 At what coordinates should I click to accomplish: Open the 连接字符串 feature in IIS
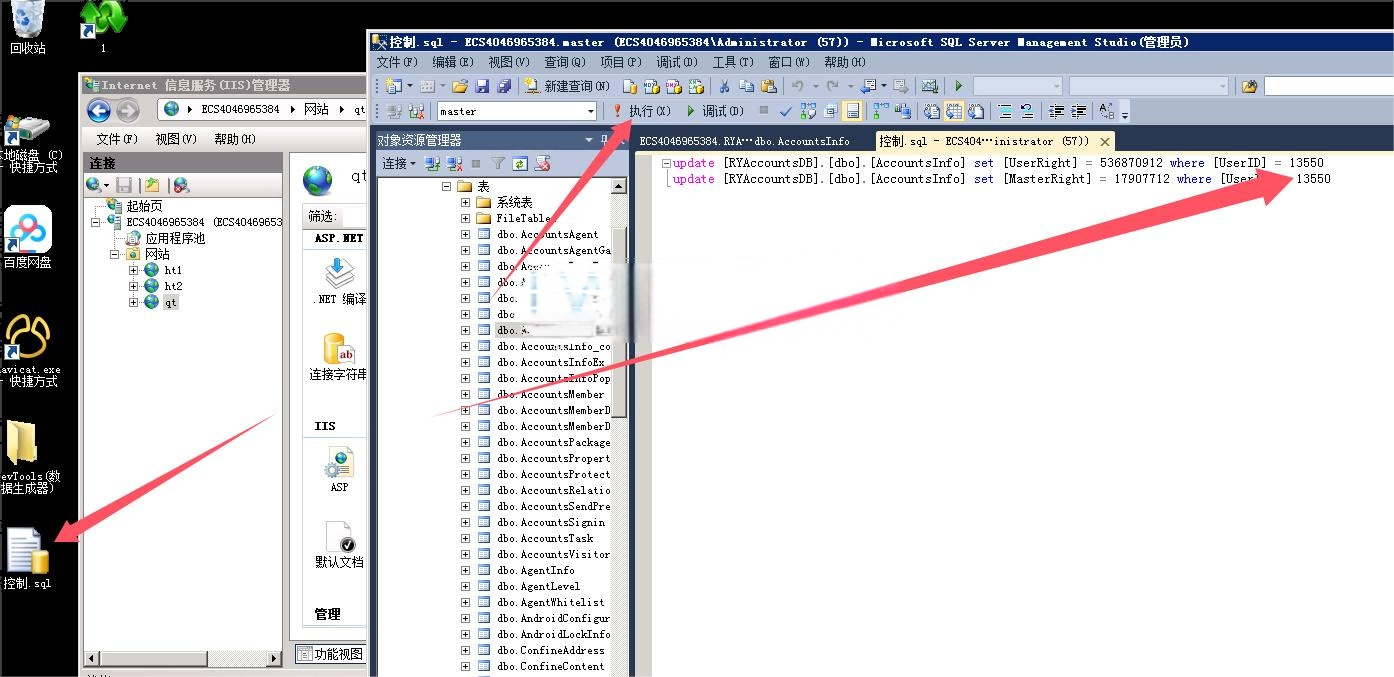(x=340, y=357)
